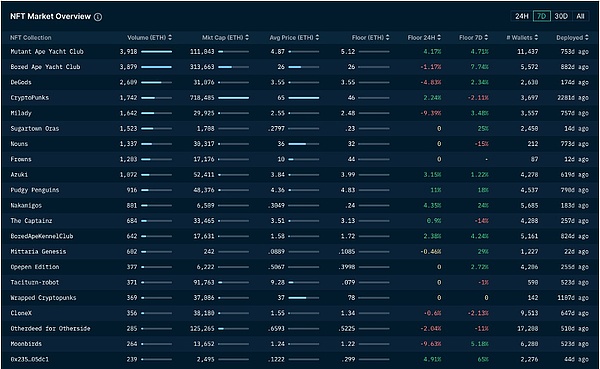Click Bored Ape Yacht Club volume bar

tap(157, 67)
